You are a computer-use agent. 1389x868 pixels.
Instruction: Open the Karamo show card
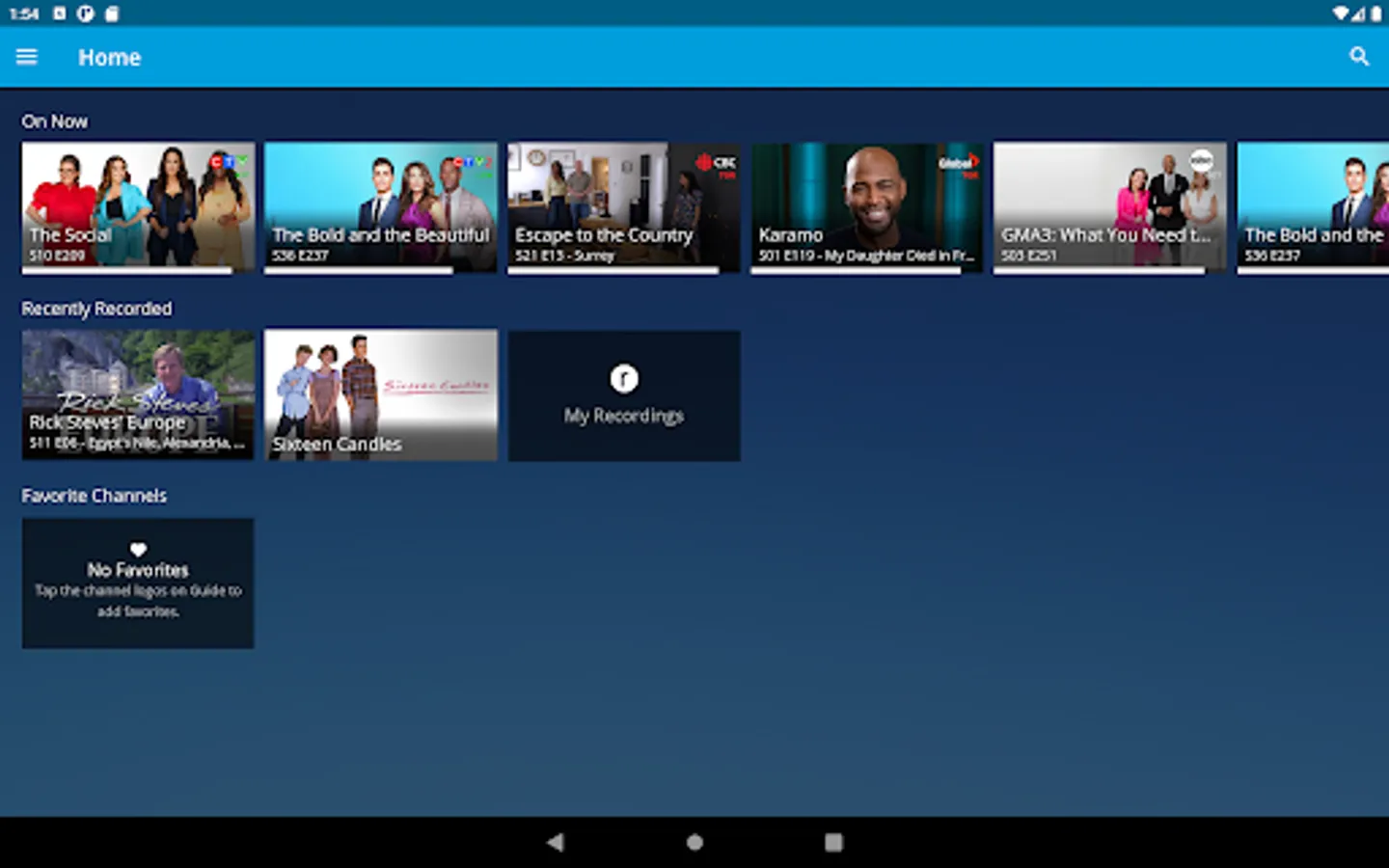[867, 207]
